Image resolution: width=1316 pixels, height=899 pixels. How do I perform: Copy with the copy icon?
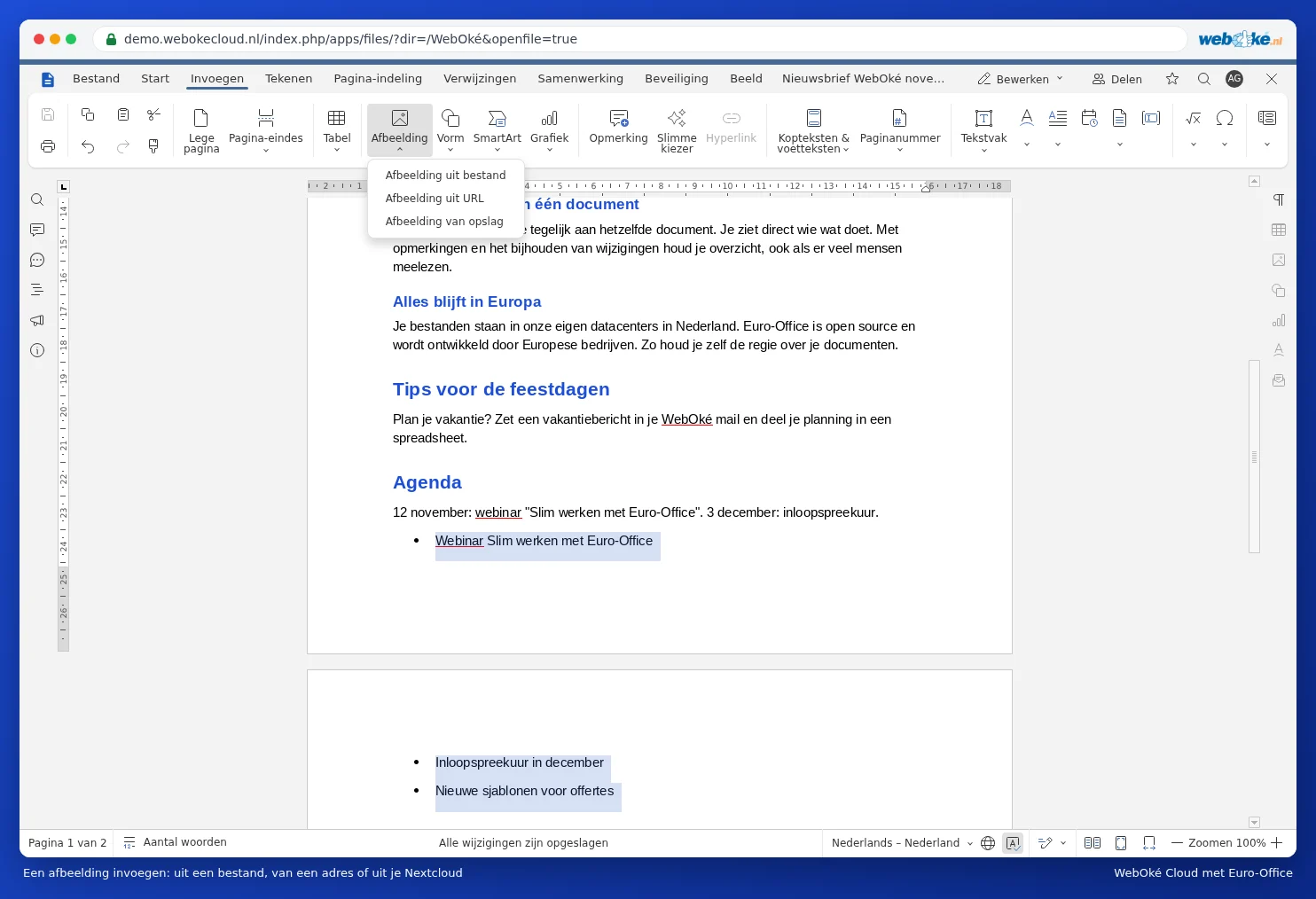(88, 114)
